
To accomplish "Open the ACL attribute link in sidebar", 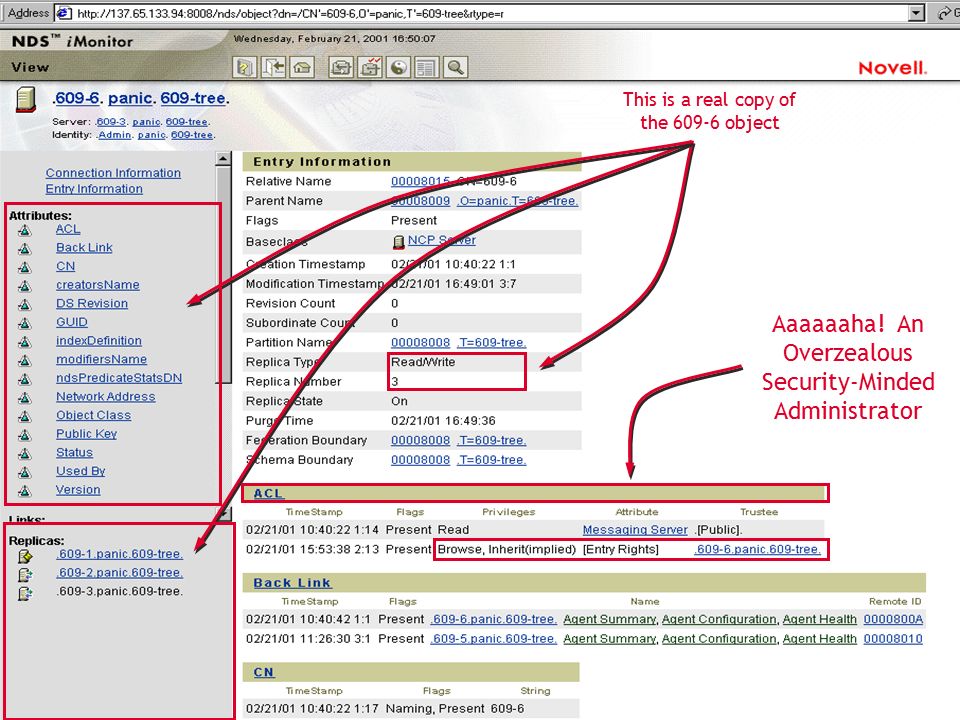I will pos(68,229).
